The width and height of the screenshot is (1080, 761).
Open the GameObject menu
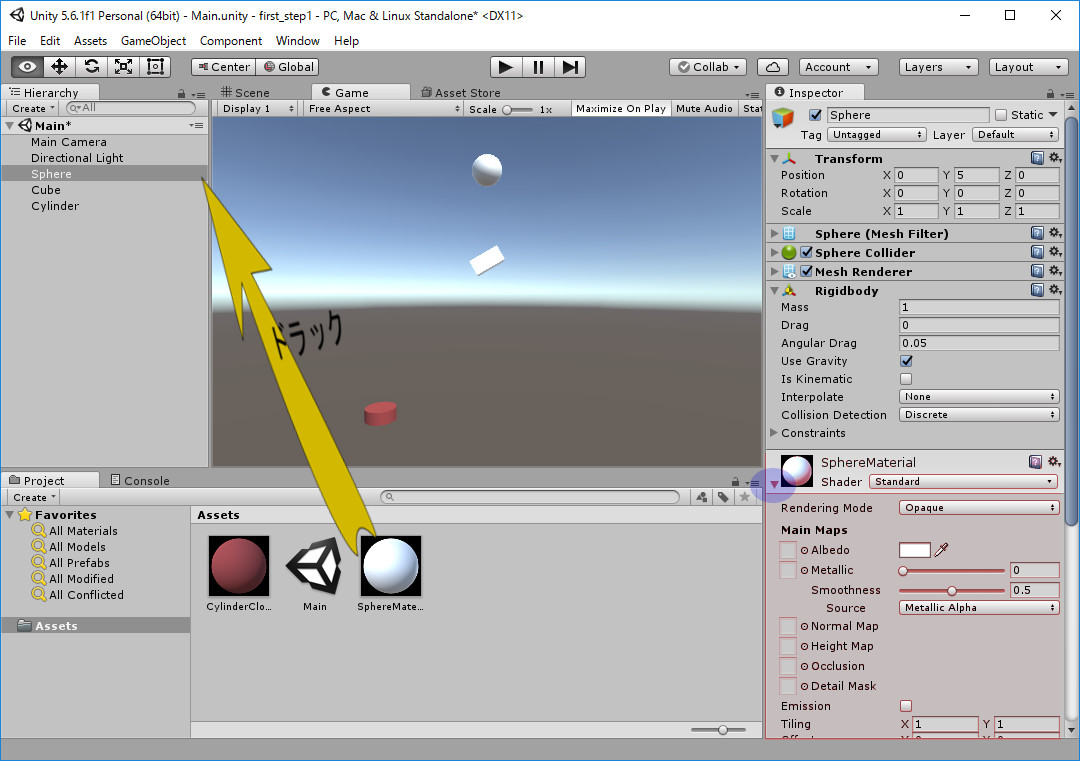(153, 41)
